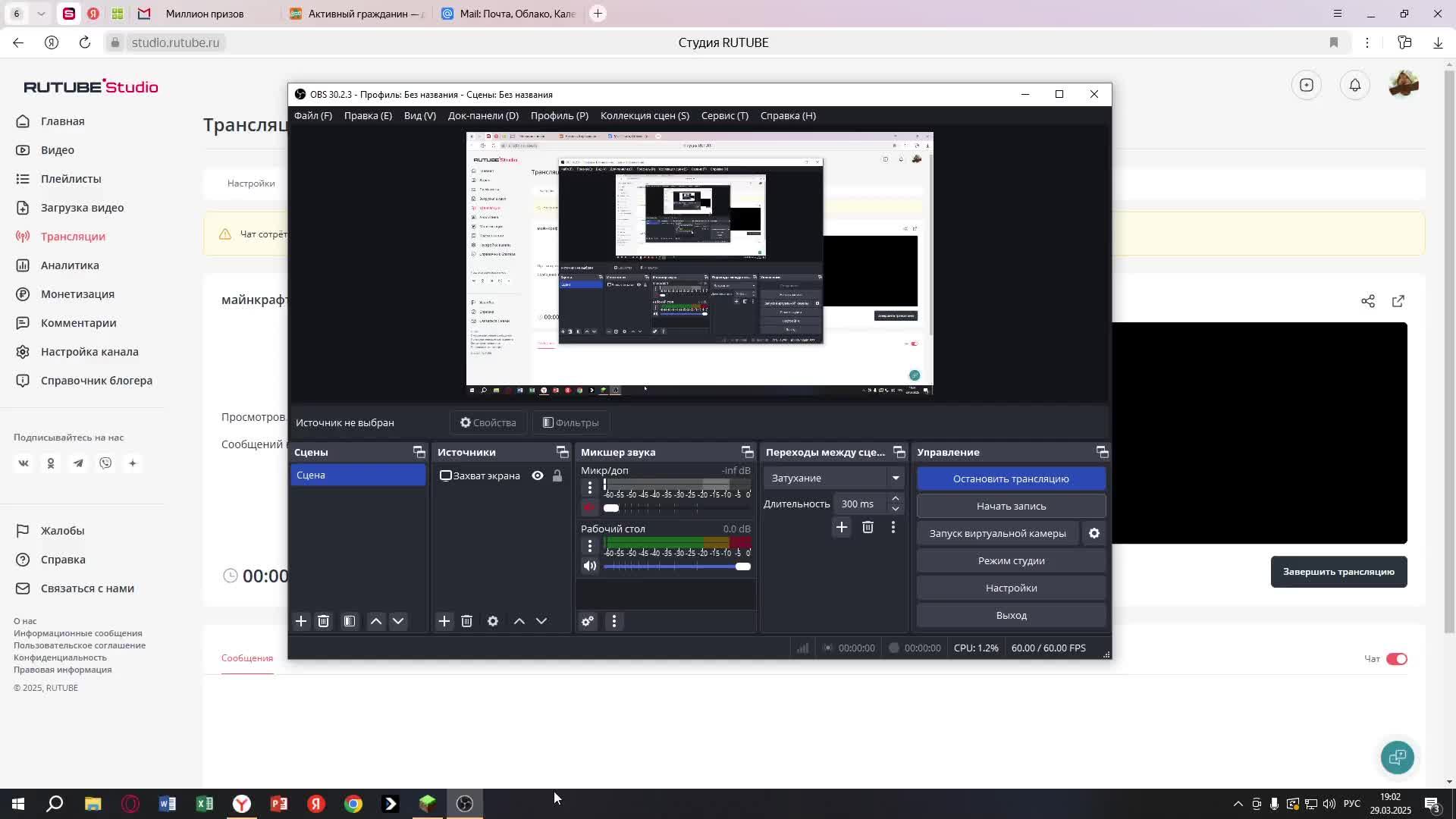The image size is (1456, 819).
Task: Open RUTUBE notifications bell
Action: click(1355, 85)
